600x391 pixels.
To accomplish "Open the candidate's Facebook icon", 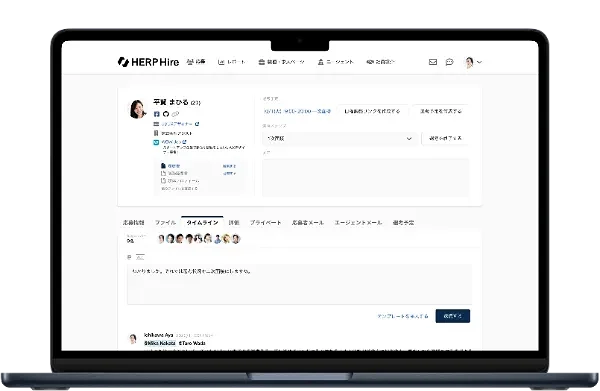I will 157,114.
